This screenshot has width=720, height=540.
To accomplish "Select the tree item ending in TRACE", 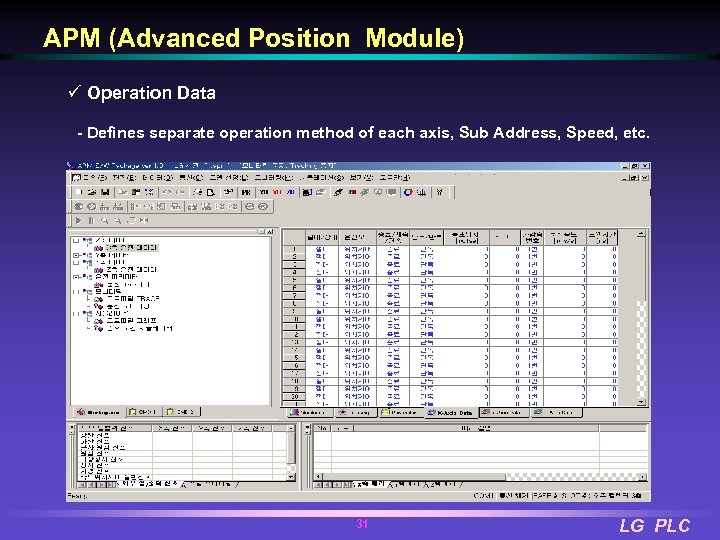I will click(x=133, y=298).
